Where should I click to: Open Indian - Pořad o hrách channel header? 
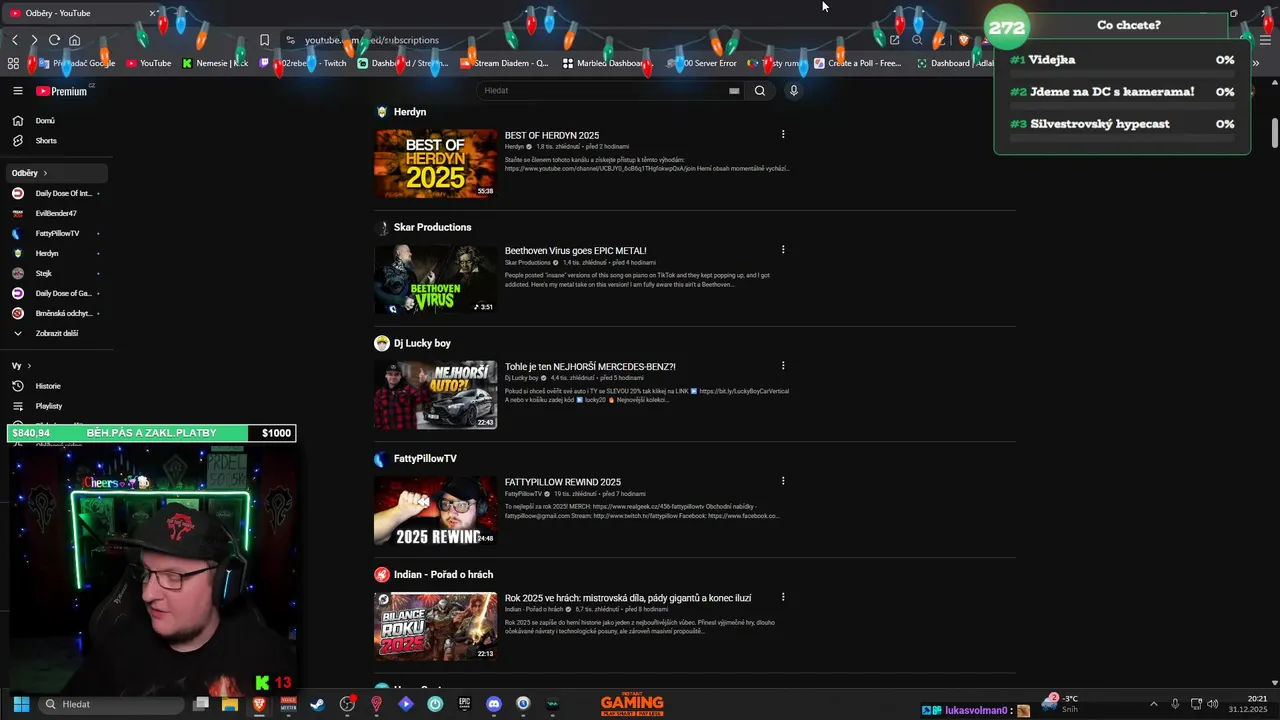pyautogui.click(x=434, y=575)
